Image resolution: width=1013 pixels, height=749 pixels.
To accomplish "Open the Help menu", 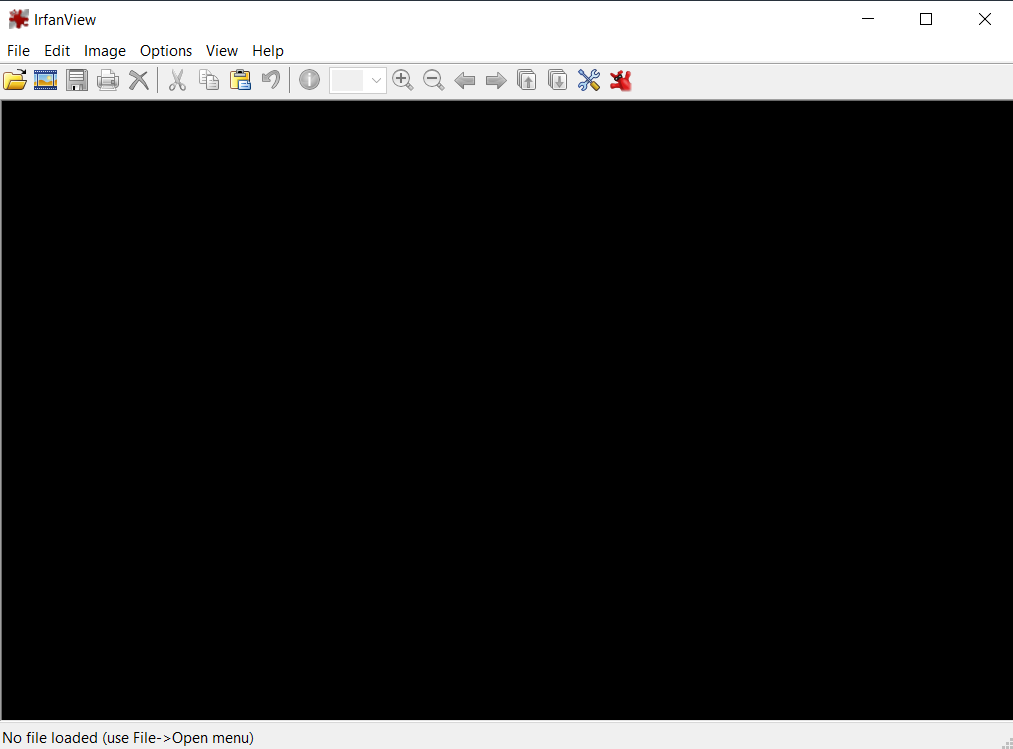I will [268, 51].
